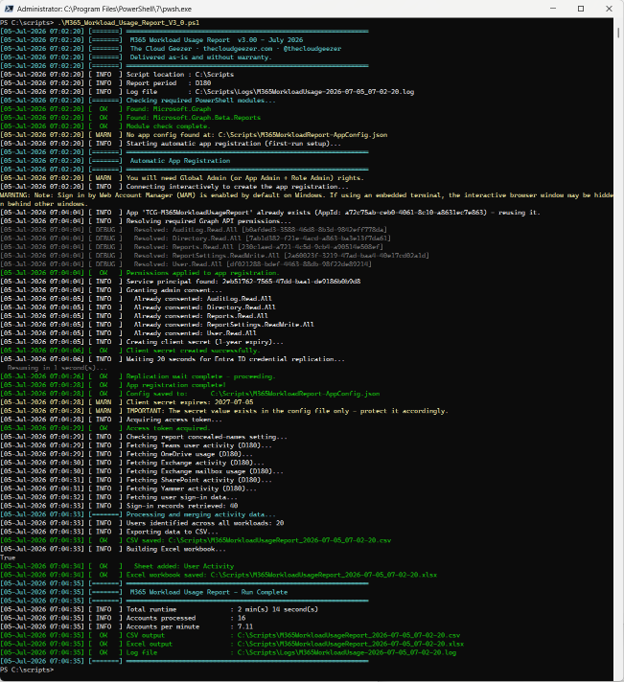Click 'App registration complete!'
Image resolution: width=624 pixels, height=682 pixels.
(176, 385)
